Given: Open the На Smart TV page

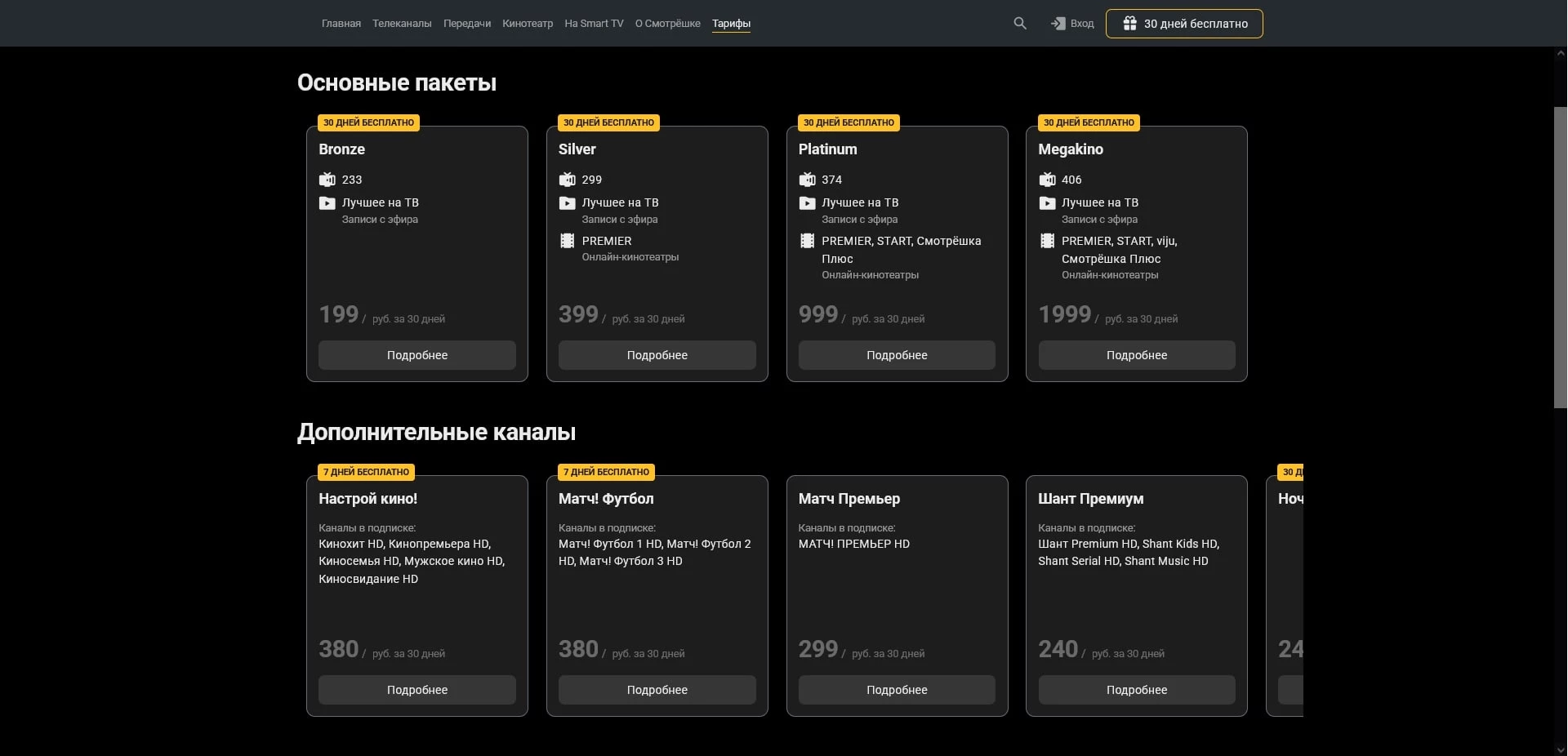Looking at the screenshot, I should [x=594, y=24].
